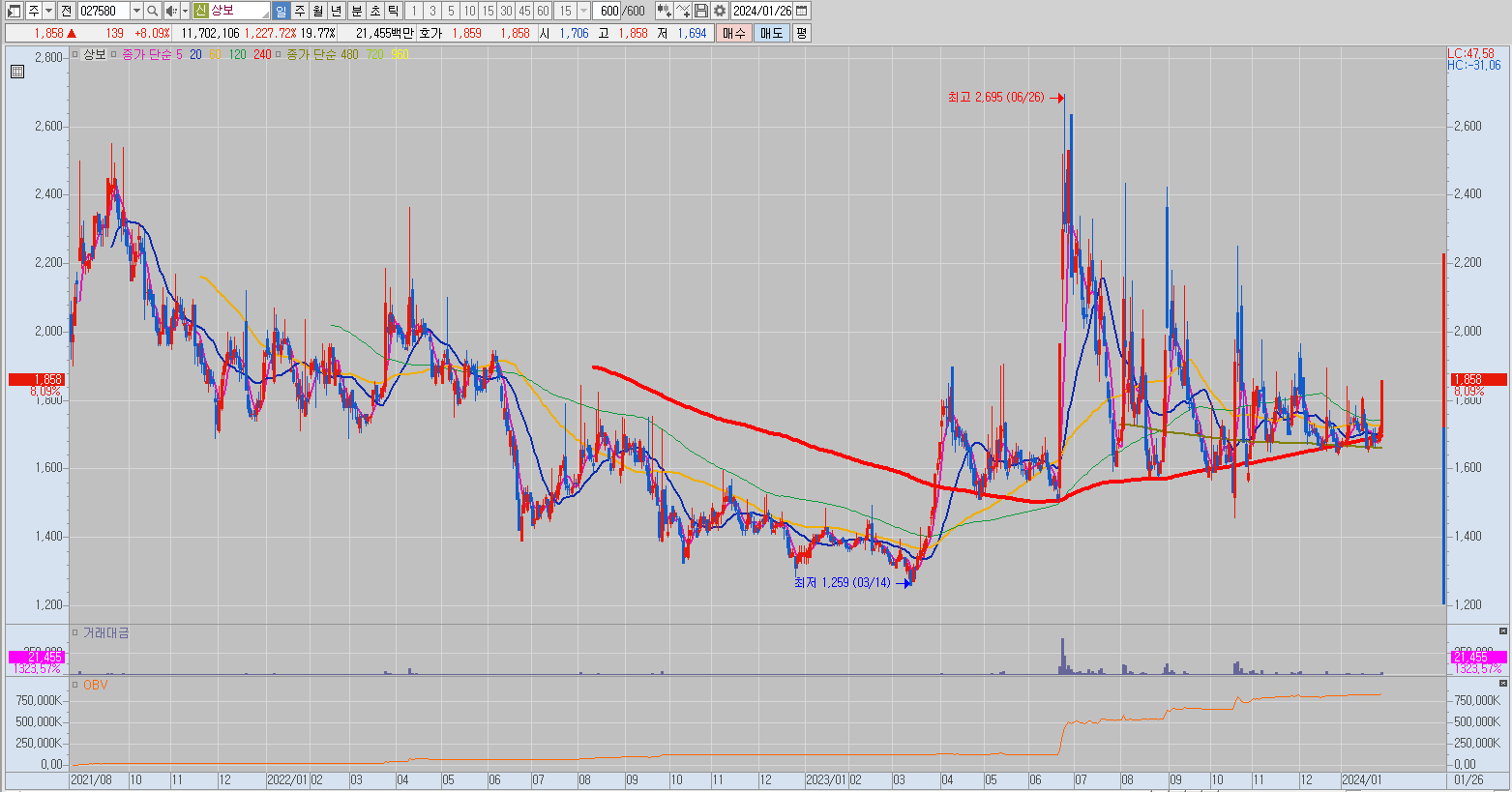Screen dimensions: 1512x792
Task: Switch to minute 분 chart period
Action: tap(357, 11)
